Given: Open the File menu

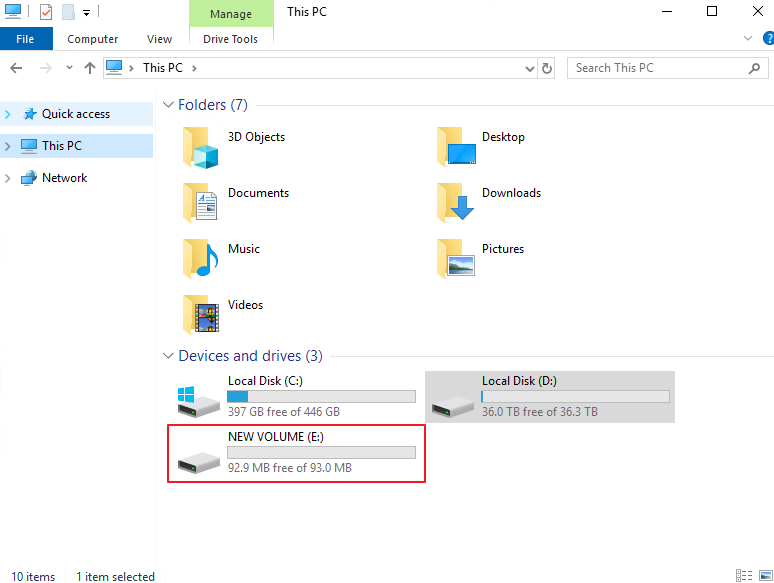Looking at the screenshot, I should [x=26, y=39].
